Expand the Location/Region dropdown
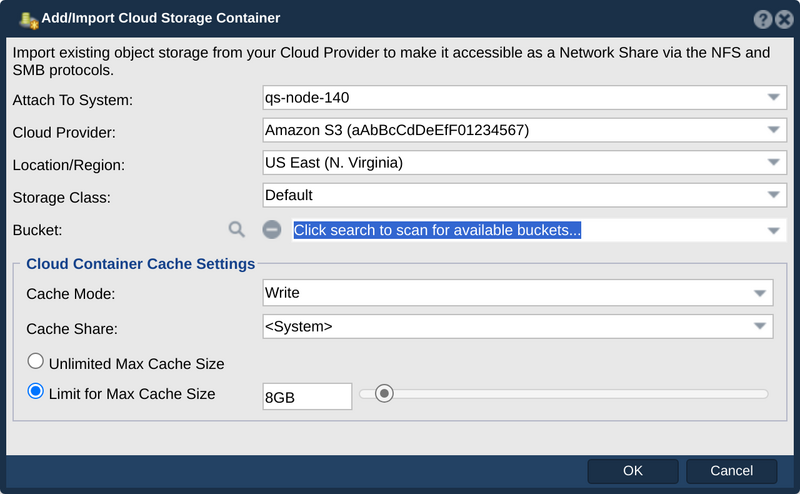Viewport: 800px width, 494px height. 524,162
